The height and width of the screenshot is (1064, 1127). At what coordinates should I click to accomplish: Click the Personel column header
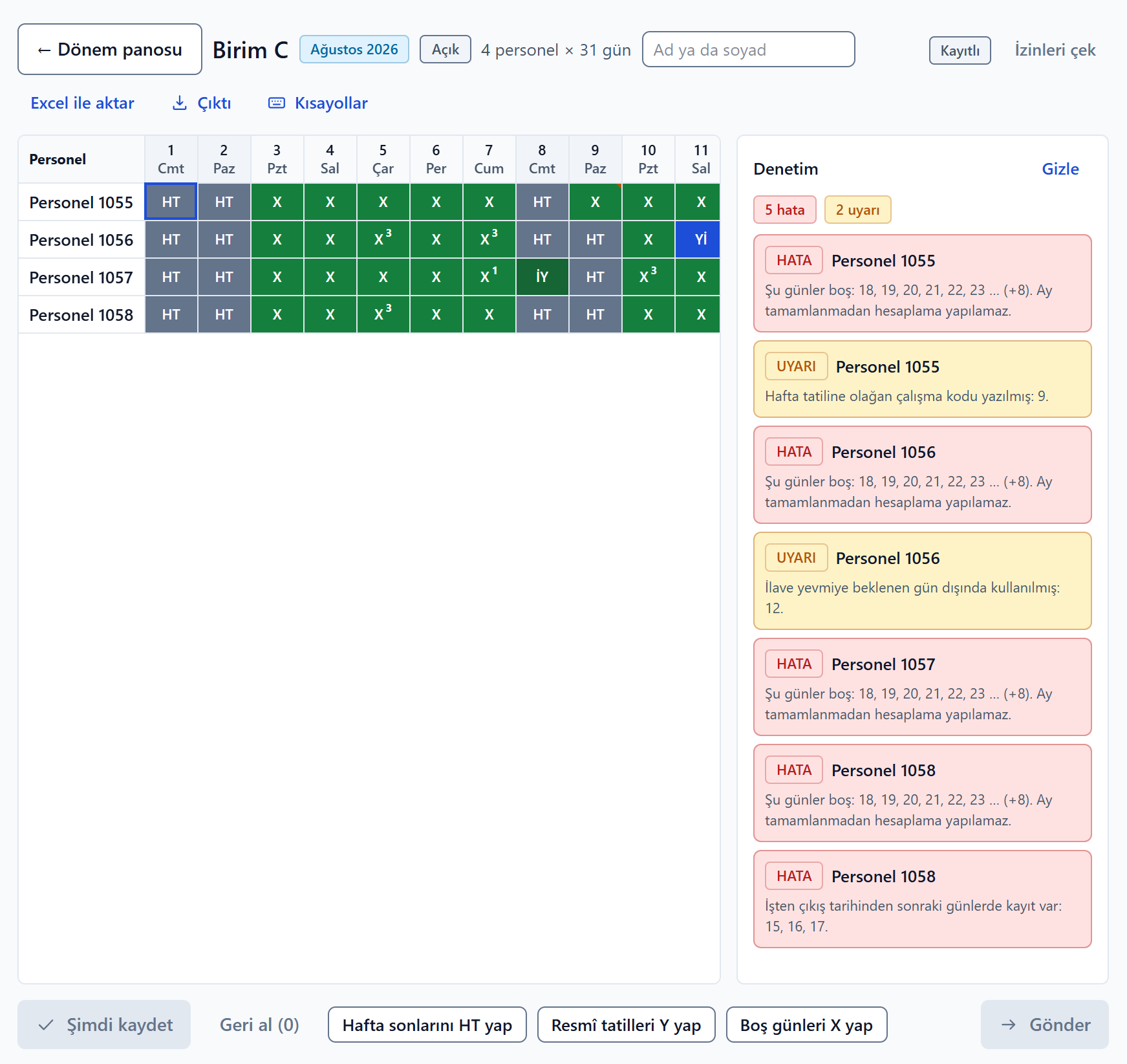[81, 159]
